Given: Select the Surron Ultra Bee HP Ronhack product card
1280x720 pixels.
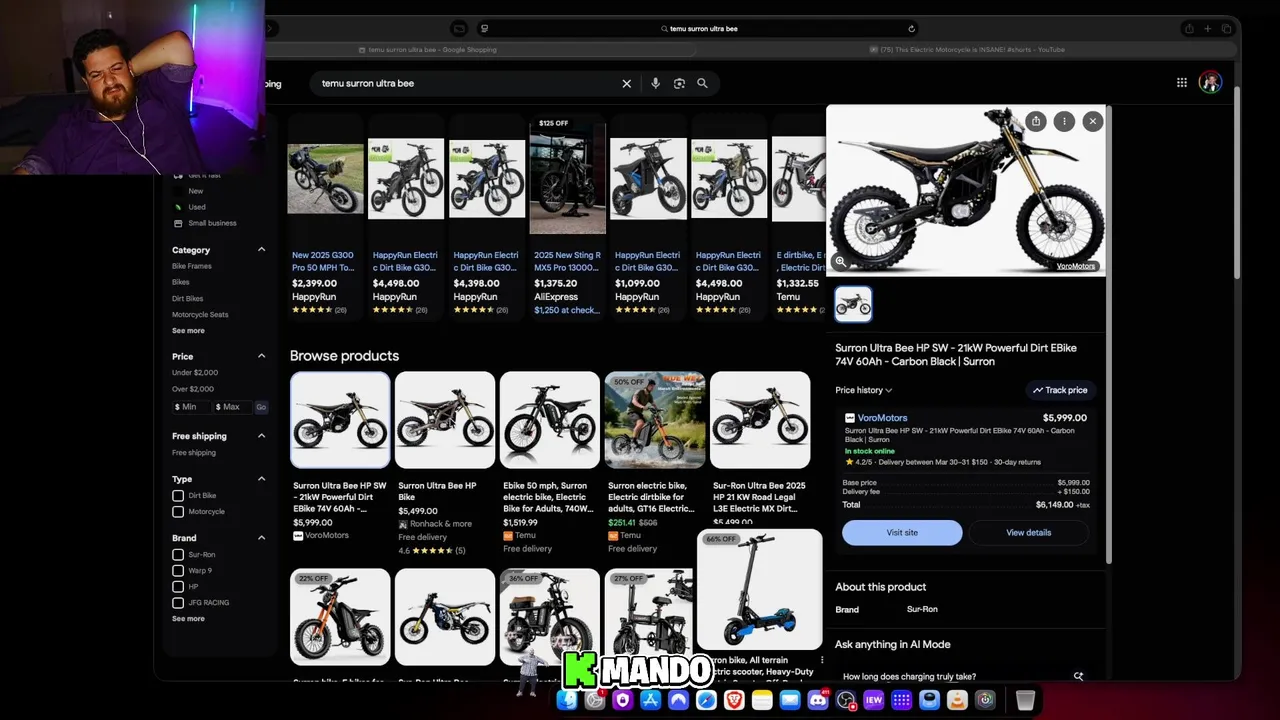Looking at the screenshot, I should click(445, 465).
